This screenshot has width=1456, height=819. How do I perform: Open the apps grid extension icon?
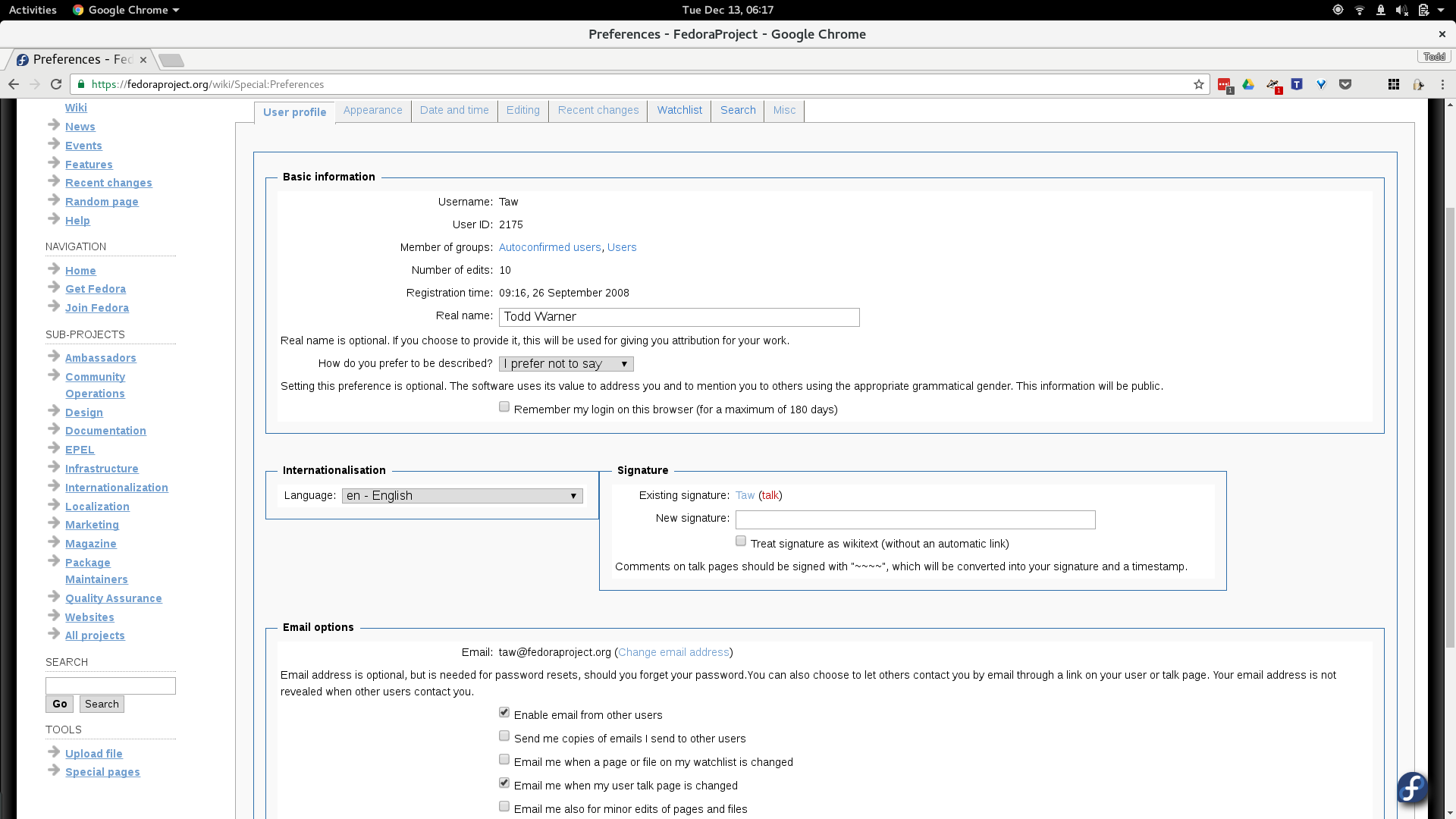pos(1394,84)
